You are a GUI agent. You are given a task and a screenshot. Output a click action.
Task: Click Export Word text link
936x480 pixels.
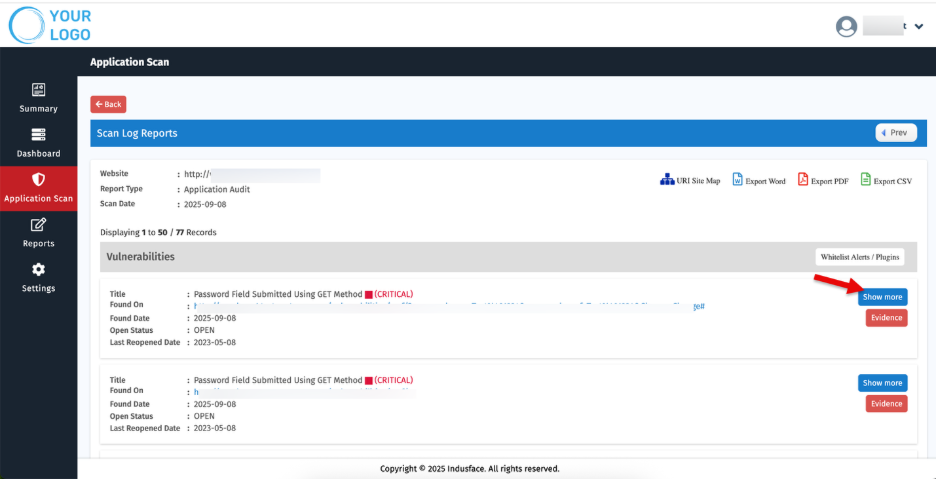(765, 181)
